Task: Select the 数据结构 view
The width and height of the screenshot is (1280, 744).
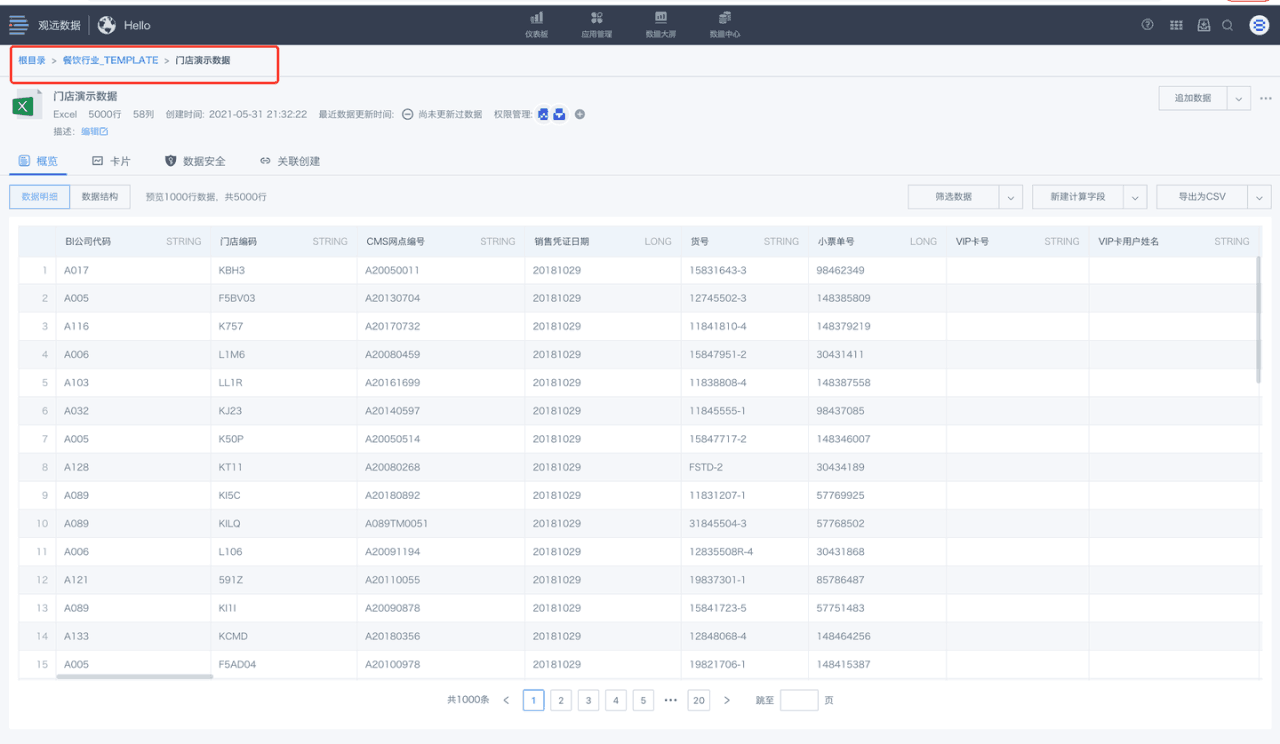Action: [x=100, y=197]
